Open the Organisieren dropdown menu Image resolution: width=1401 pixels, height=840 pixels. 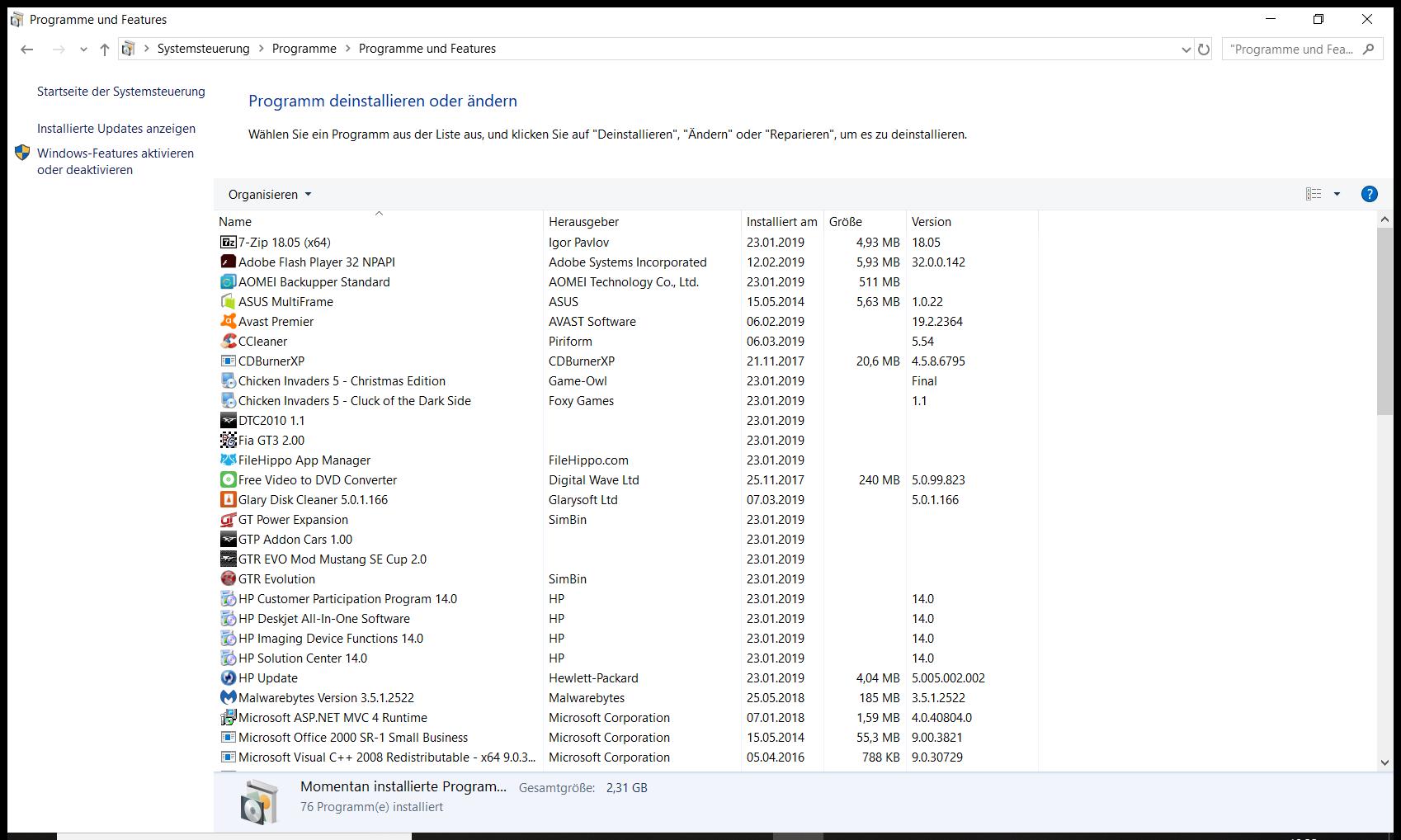pos(270,195)
